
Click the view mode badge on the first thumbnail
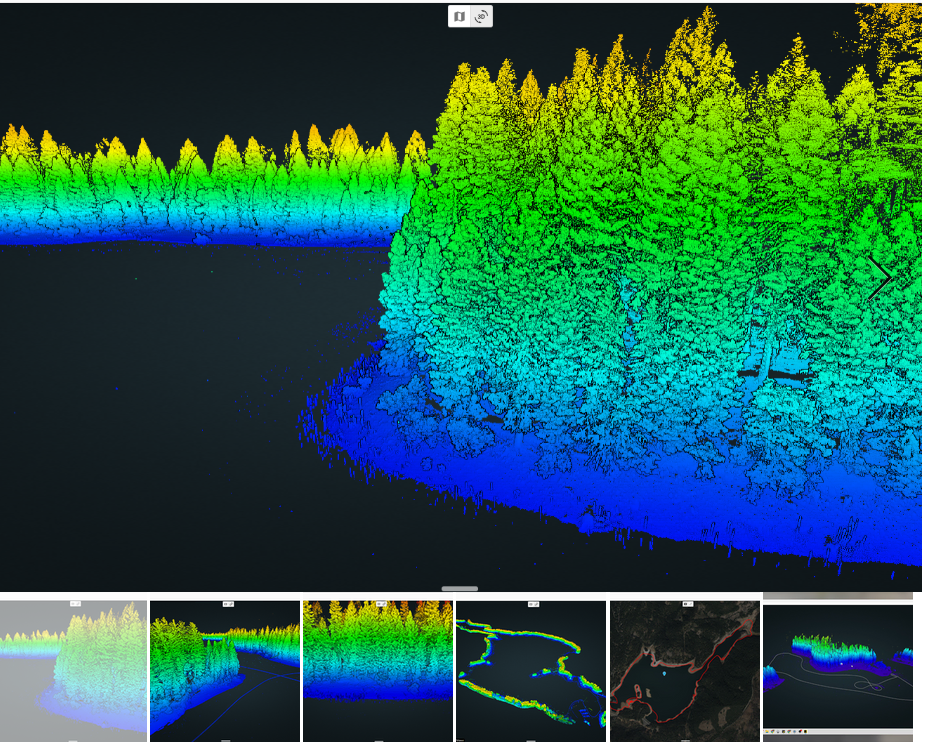(75, 604)
